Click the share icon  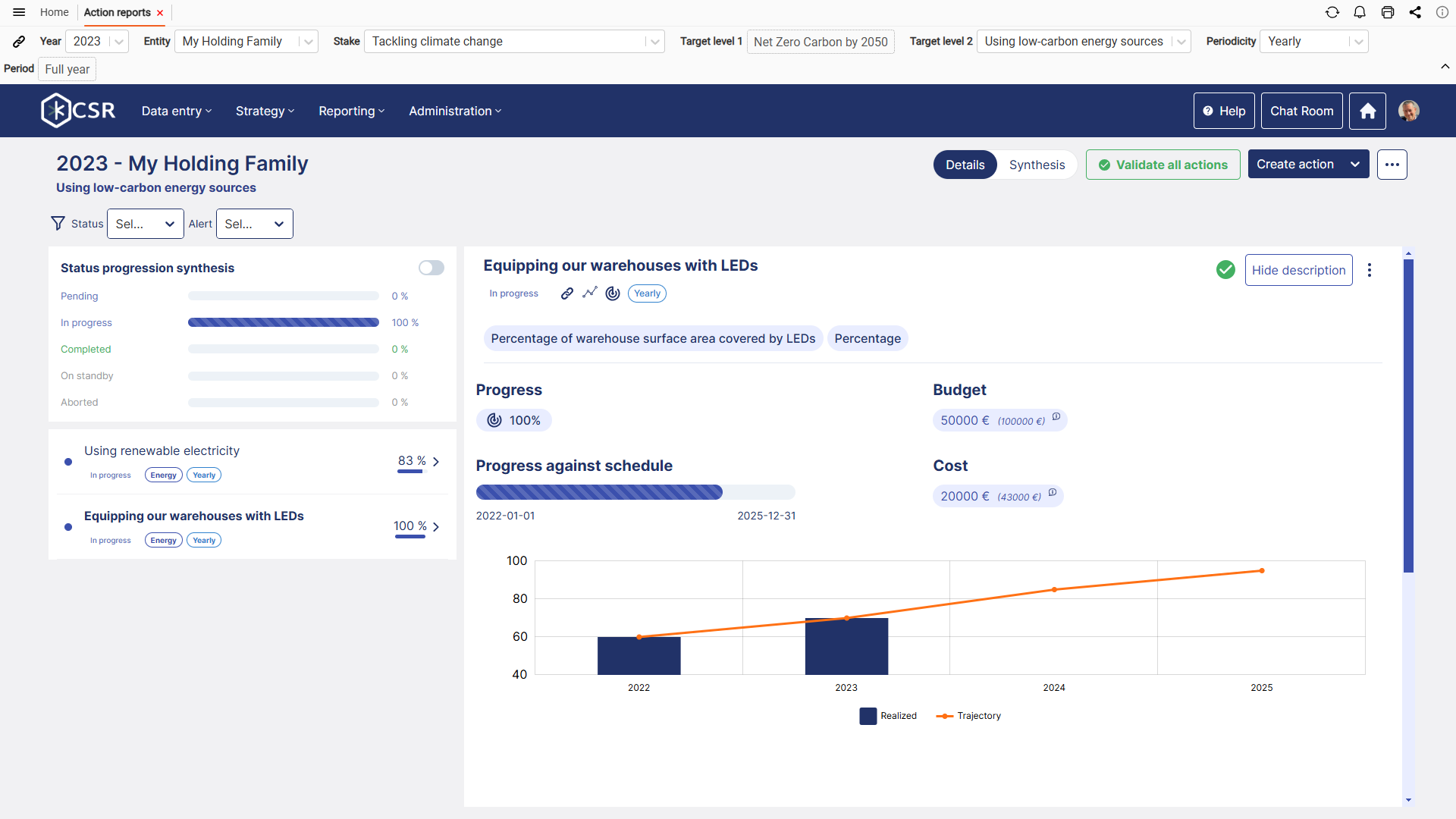pyautogui.click(x=1415, y=12)
